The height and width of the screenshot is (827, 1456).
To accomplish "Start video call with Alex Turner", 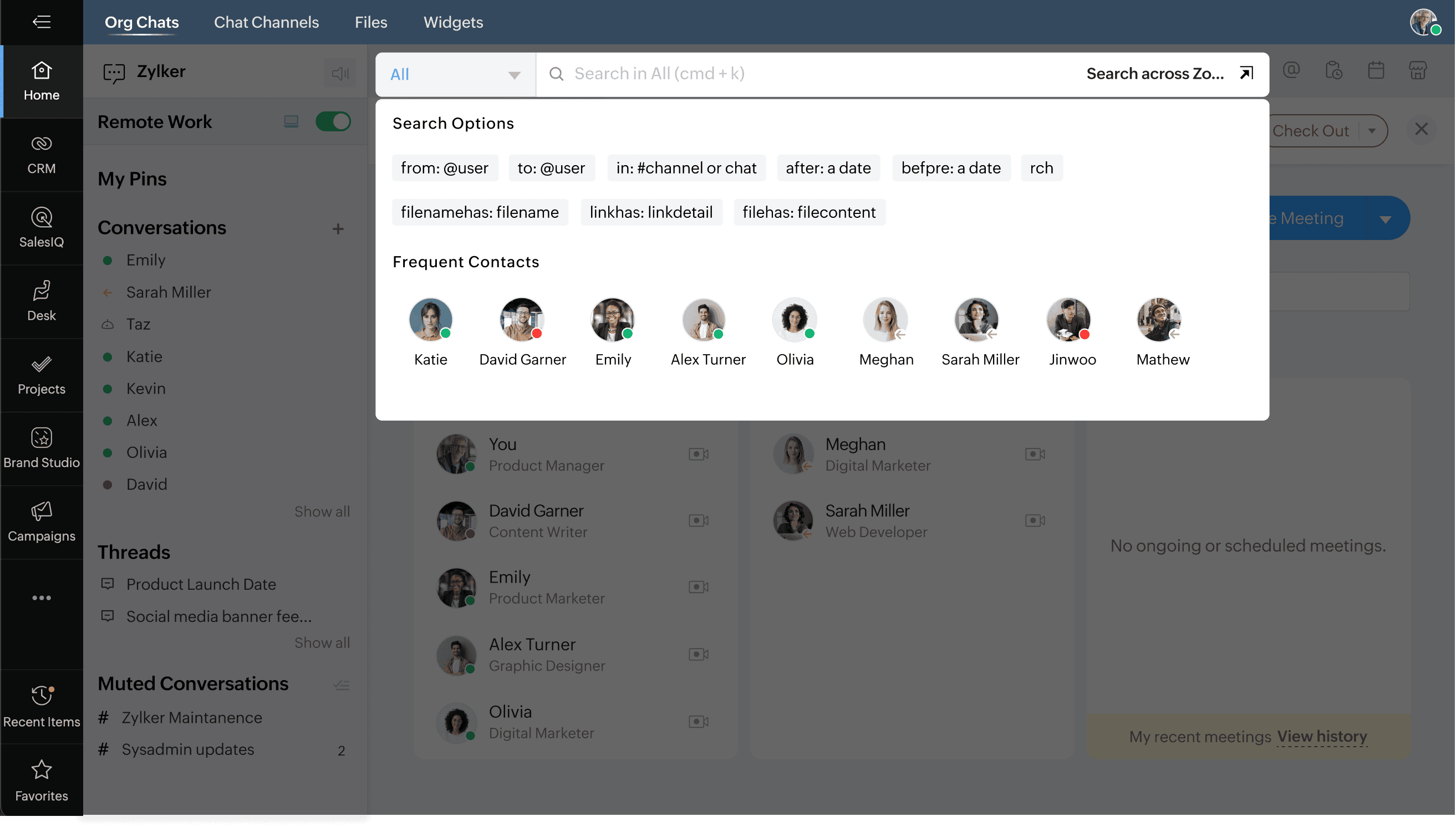I will pyautogui.click(x=698, y=654).
